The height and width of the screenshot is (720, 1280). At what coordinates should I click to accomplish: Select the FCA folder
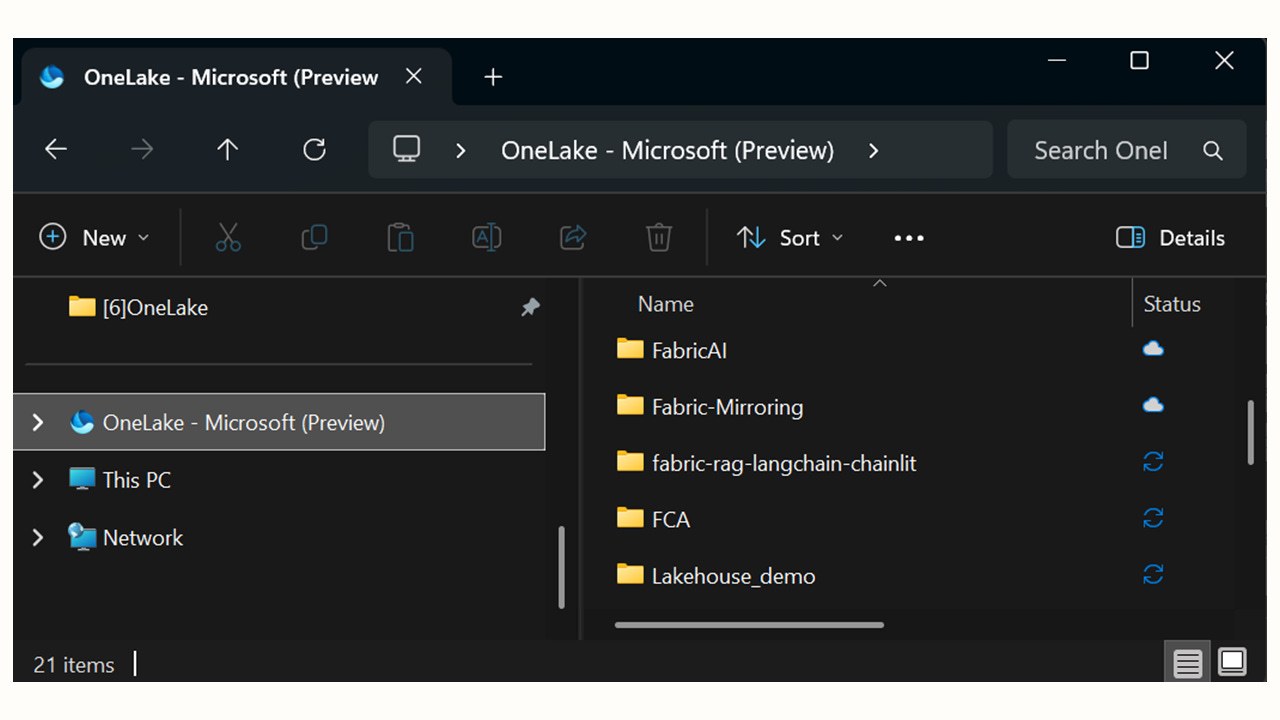(671, 519)
